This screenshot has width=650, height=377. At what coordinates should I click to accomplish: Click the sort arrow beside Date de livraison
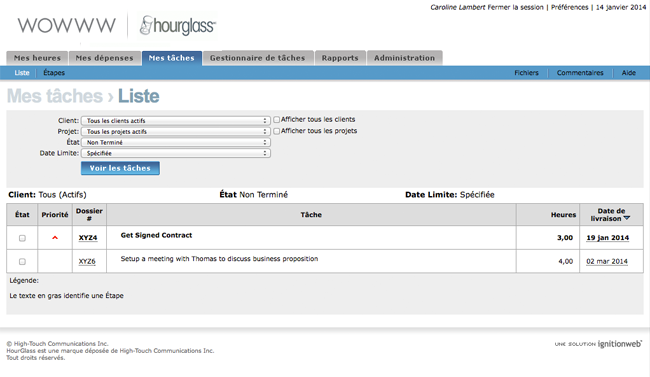pyautogui.click(x=626, y=218)
